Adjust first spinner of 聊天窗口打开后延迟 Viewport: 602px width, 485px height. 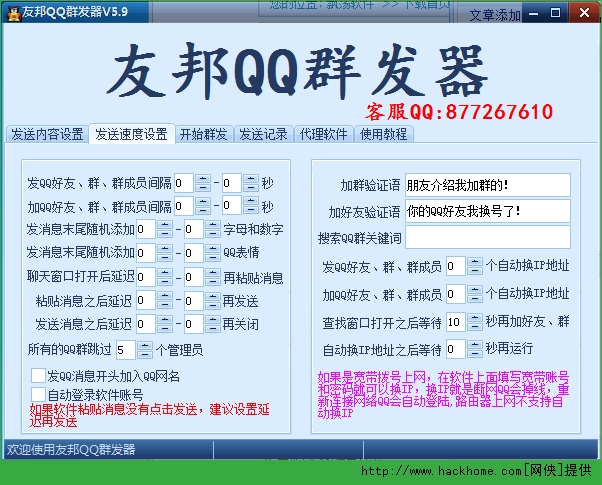point(165,277)
